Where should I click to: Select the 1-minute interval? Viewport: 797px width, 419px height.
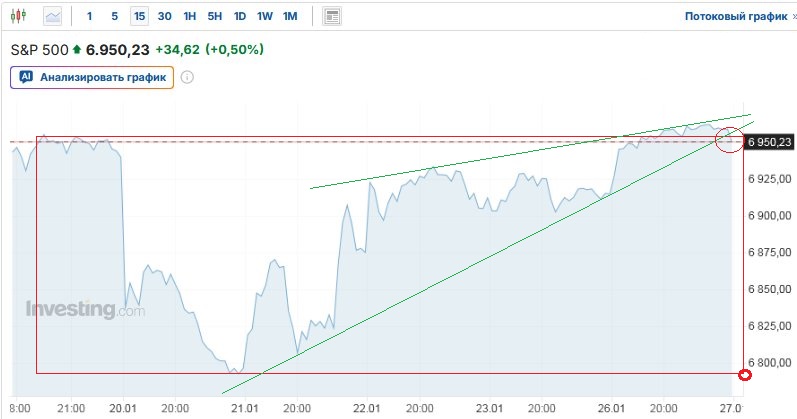tap(90, 17)
